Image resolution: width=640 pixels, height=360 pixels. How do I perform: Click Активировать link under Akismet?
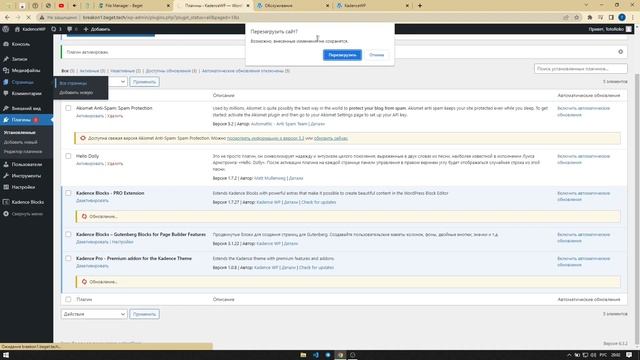90,116
